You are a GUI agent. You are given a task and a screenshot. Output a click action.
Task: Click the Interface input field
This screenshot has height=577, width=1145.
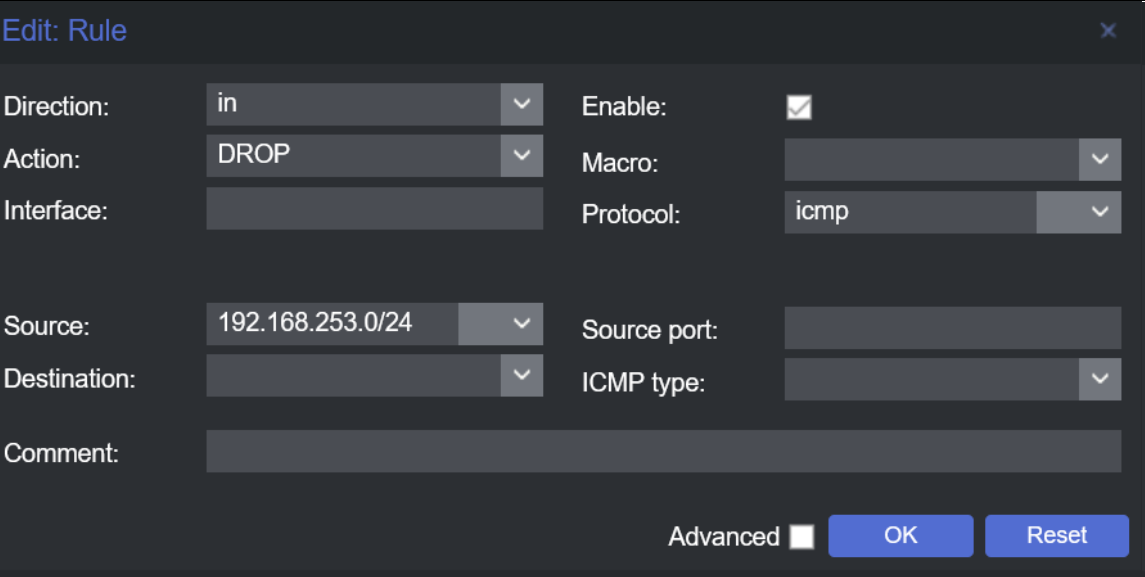tap(374, 209)
